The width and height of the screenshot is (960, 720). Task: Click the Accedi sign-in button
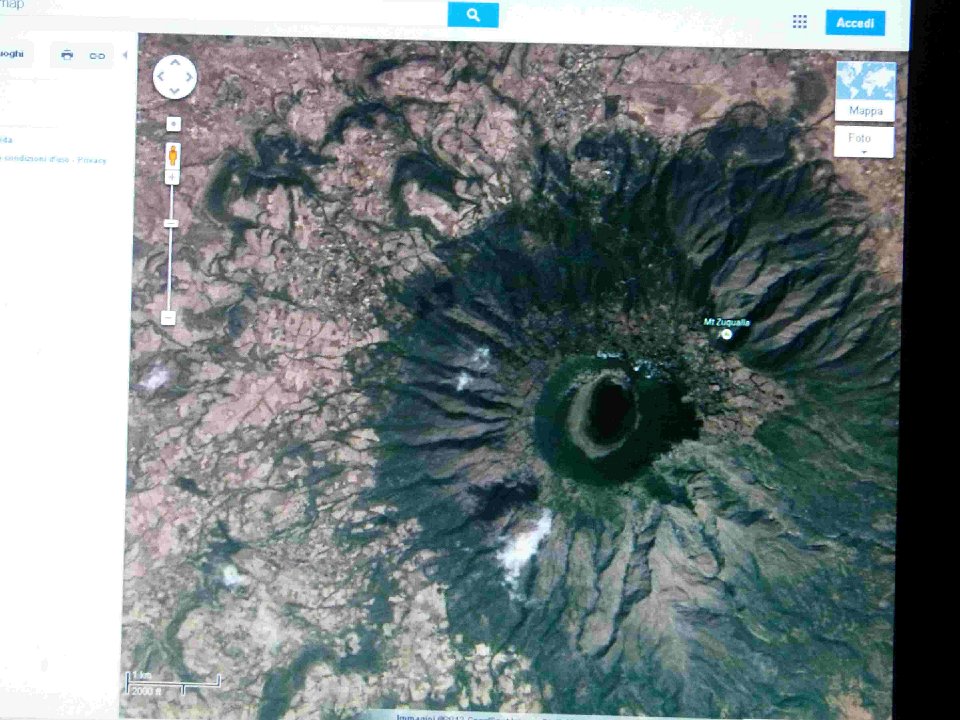(855, 23)
